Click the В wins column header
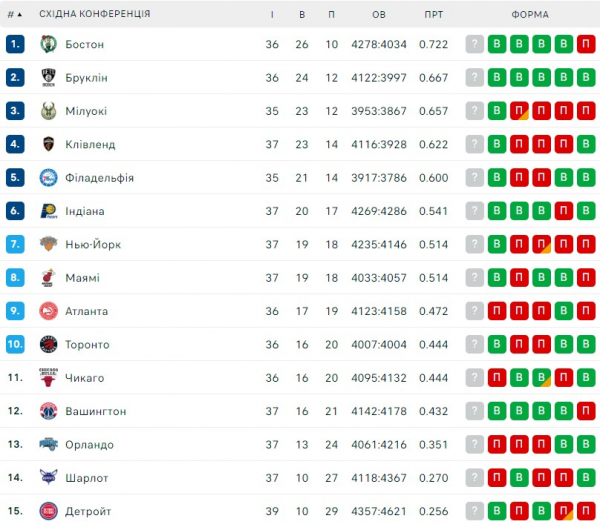 click(302, 15)
